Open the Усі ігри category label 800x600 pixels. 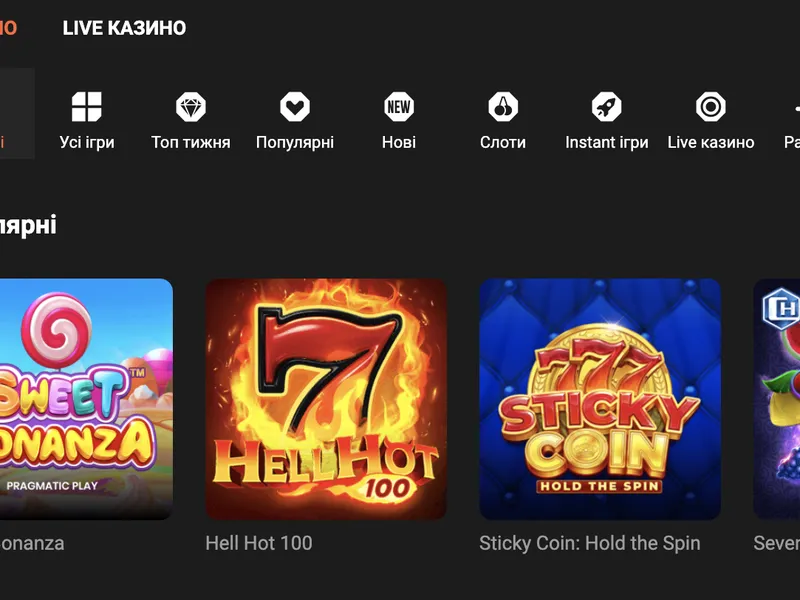87,142
